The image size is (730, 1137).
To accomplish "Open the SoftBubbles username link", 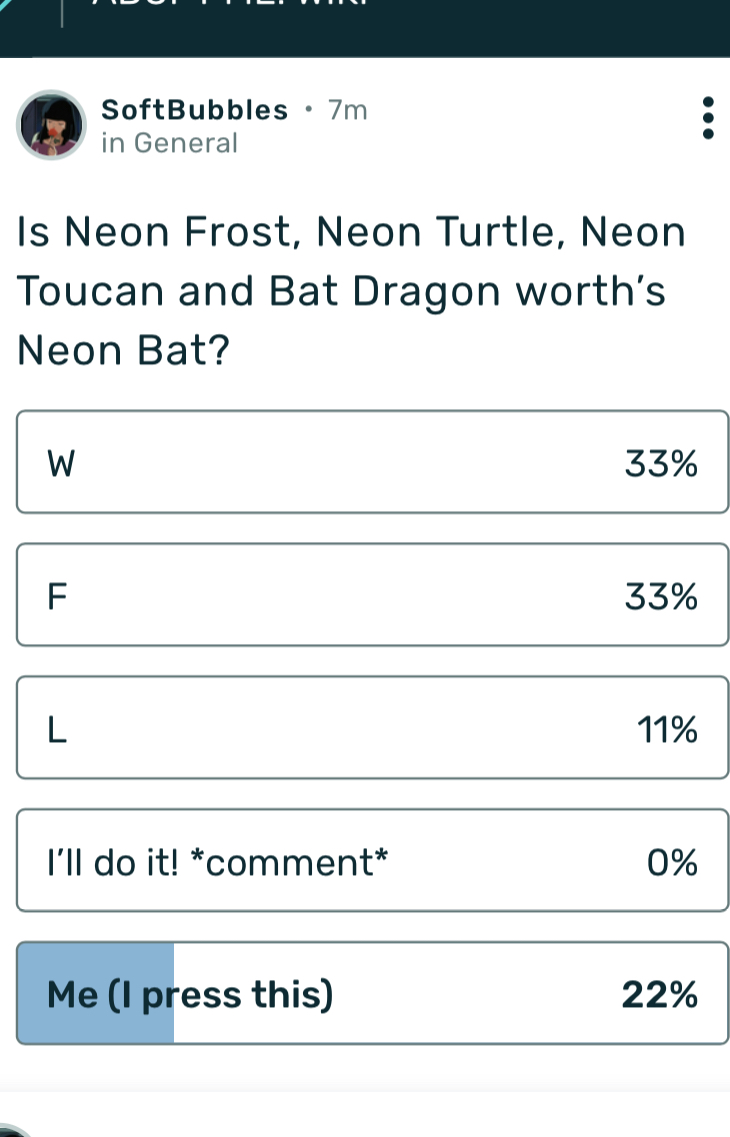I will [195, 110].
